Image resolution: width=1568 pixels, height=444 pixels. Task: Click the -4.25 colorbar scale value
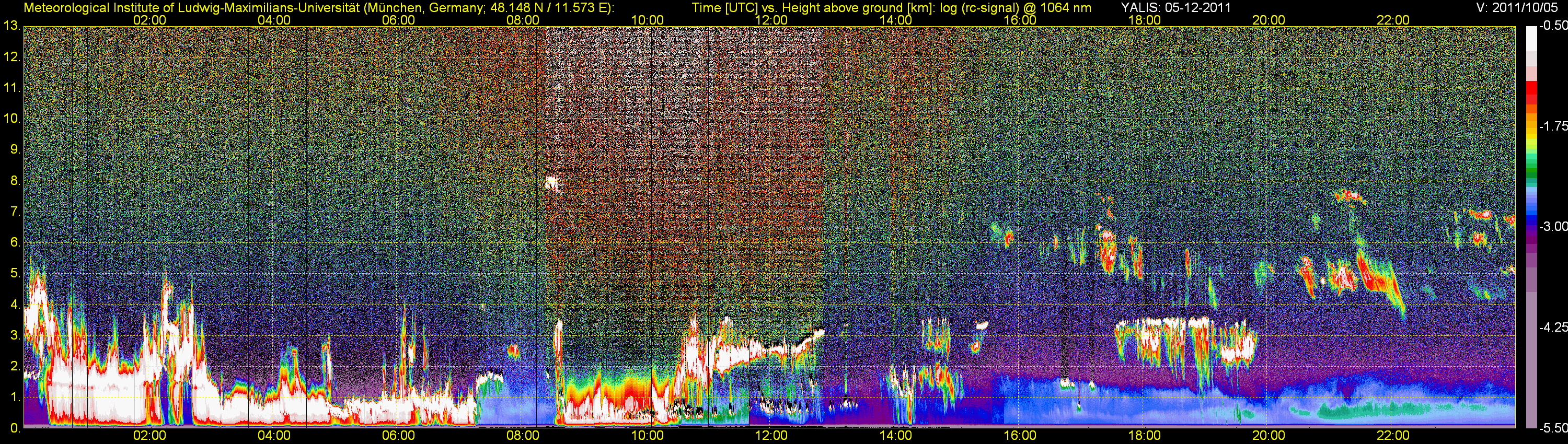pos(1553,327)
